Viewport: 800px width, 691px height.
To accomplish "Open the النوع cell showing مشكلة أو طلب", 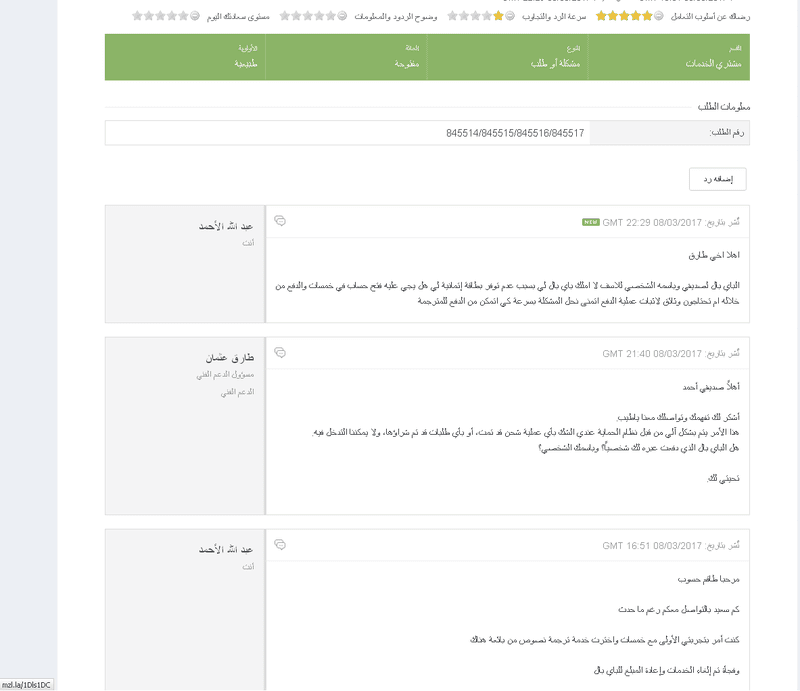I will click(x=508, y=57).
